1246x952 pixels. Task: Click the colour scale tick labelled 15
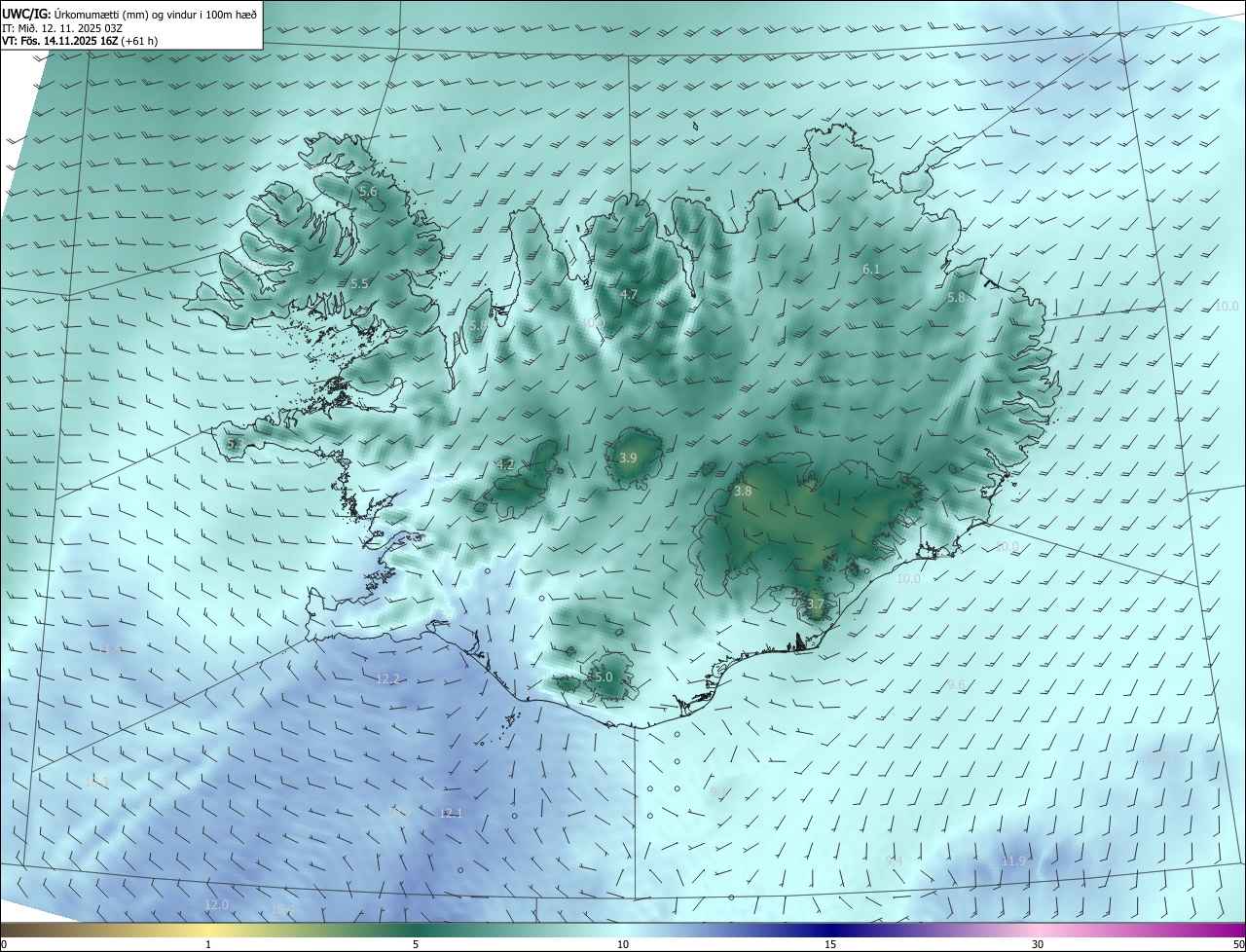pos(830,944)
